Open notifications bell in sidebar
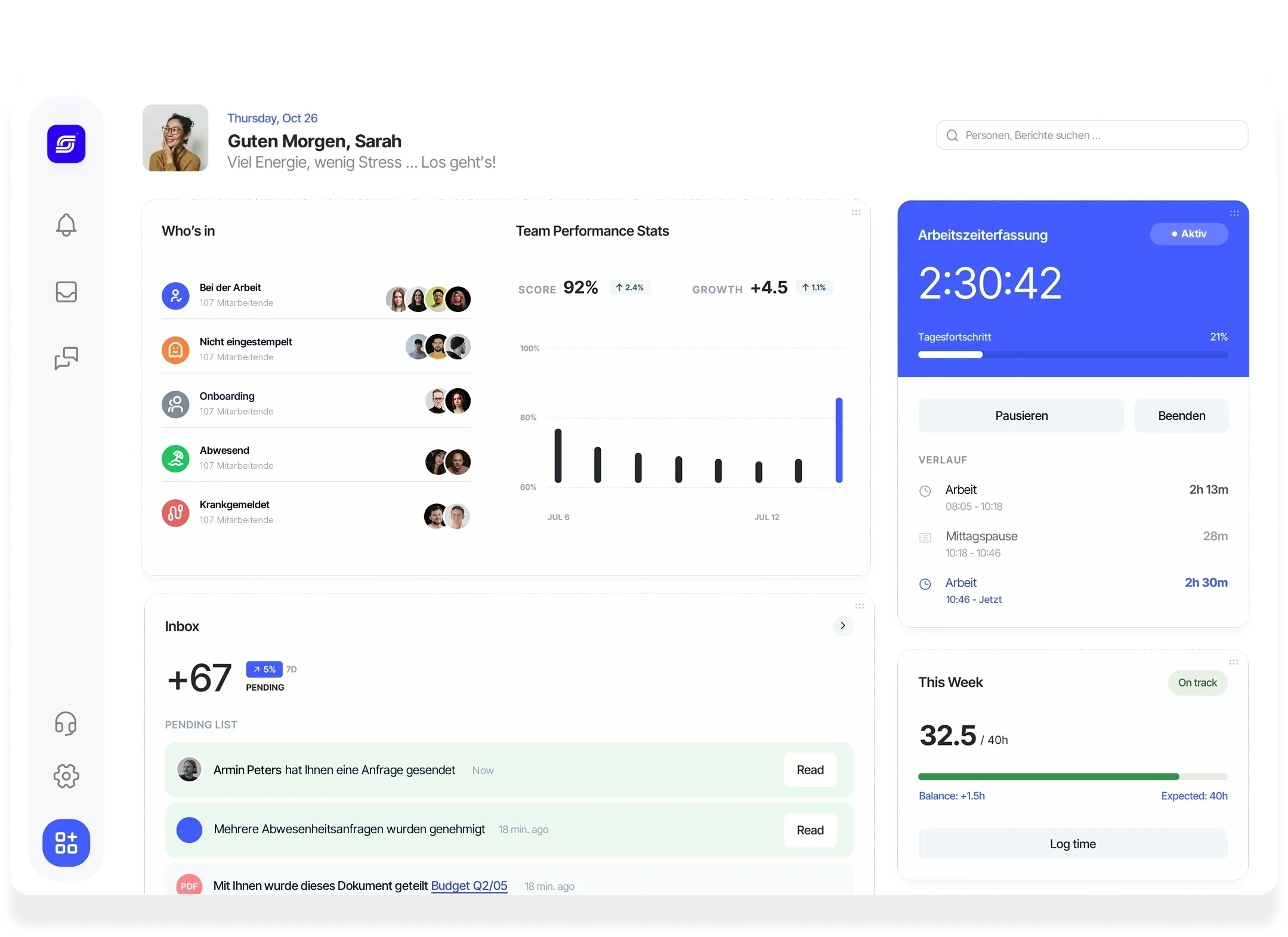The width and height of the screenshot is (1288, 937). 66,225
